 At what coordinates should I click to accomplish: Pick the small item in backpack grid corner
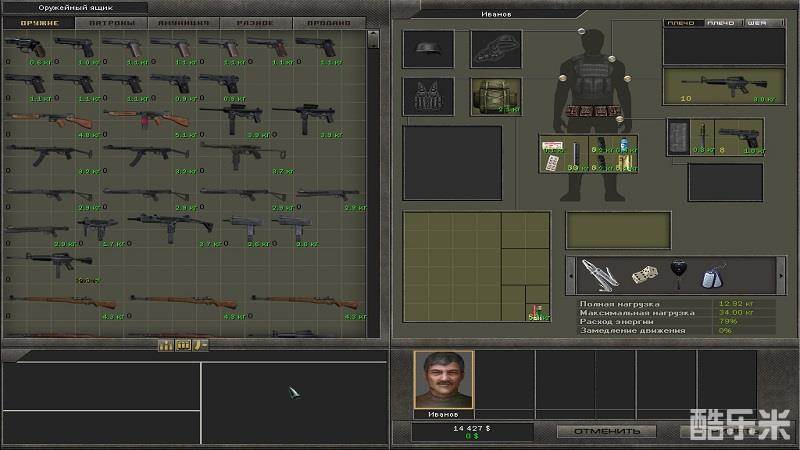[x=538, y=311]
